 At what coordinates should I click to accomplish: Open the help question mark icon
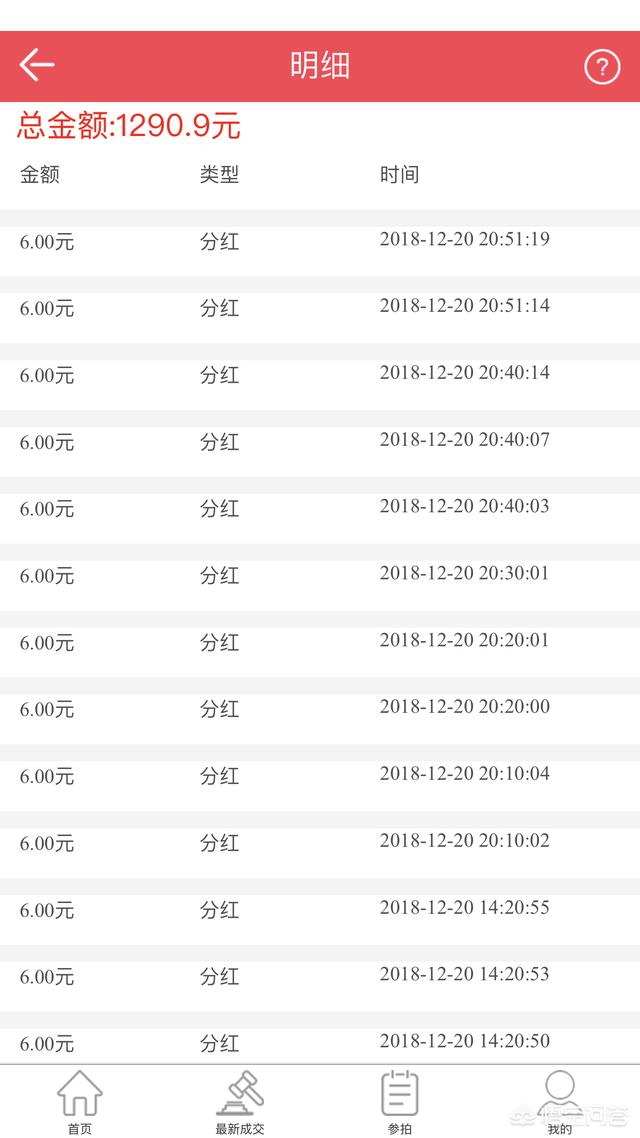[602, 67]
